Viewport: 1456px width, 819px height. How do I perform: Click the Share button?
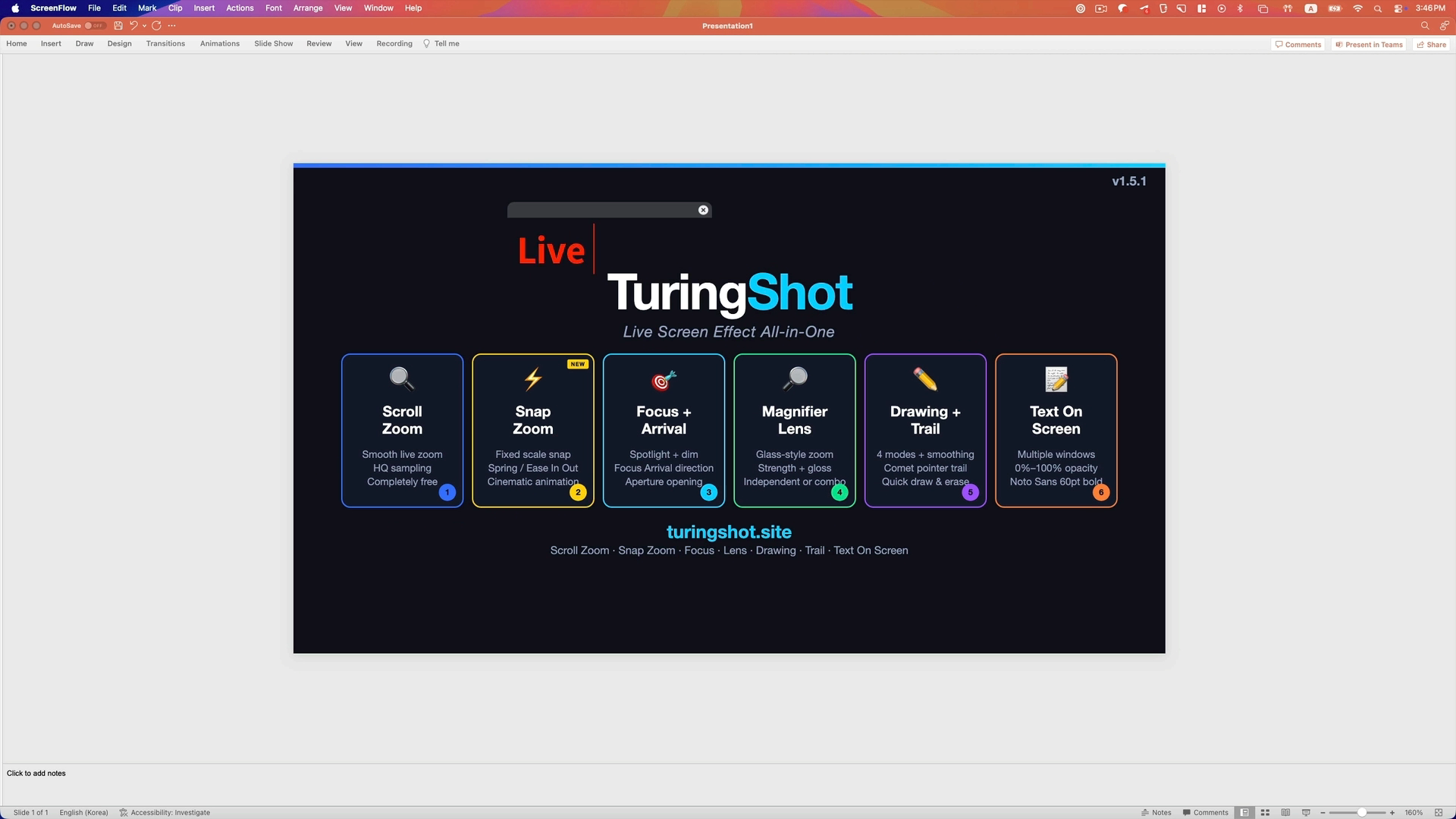1432,45
